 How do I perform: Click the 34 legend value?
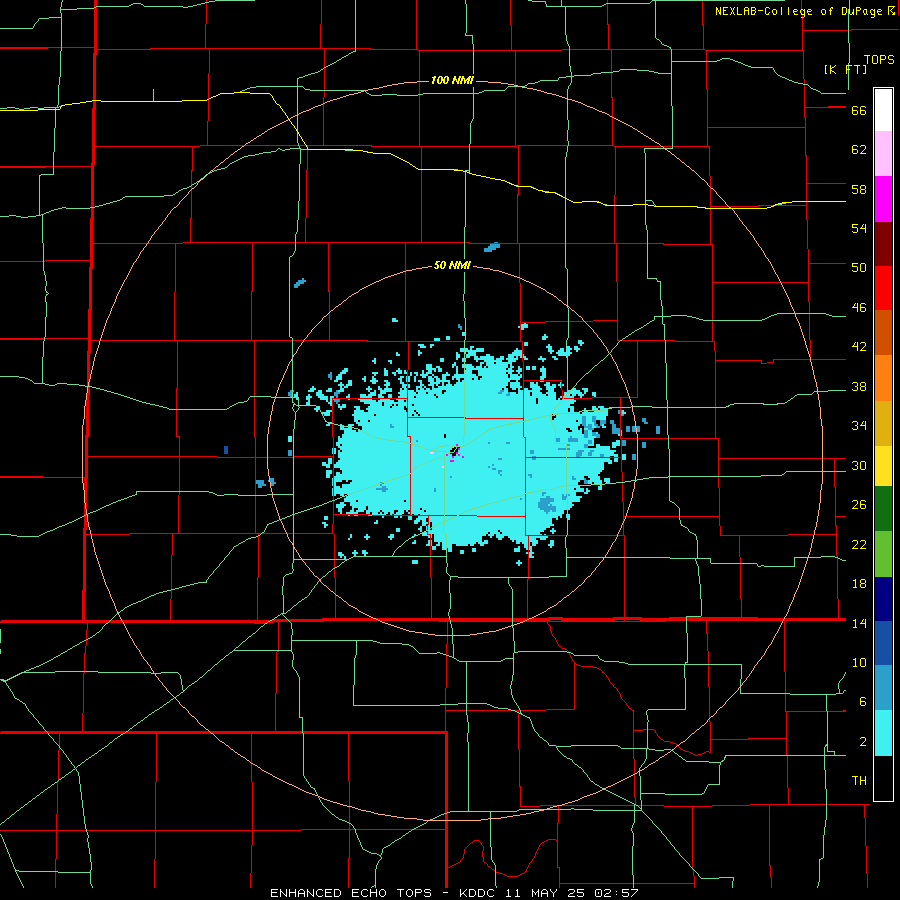pyautogui.click(x=859, y=426)
